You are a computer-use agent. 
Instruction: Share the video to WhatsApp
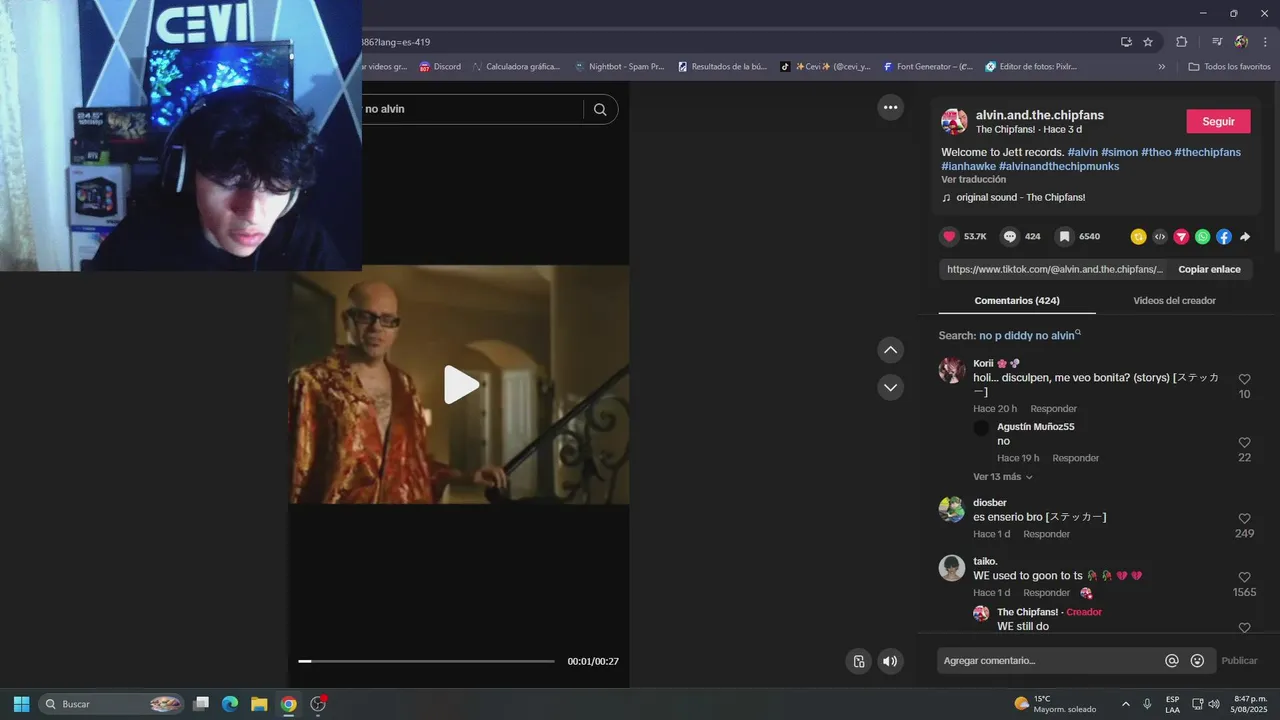pos(1203,237)
